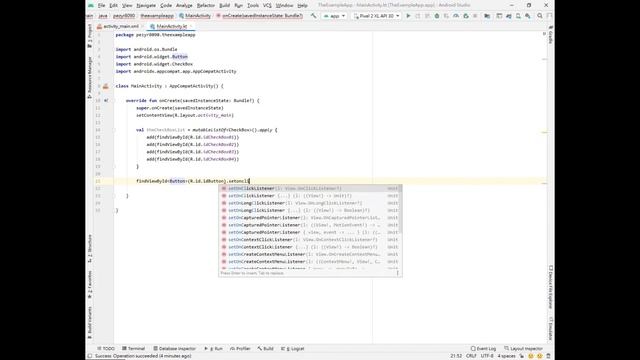Open the Terminal tool window

(x=133, y=349)
